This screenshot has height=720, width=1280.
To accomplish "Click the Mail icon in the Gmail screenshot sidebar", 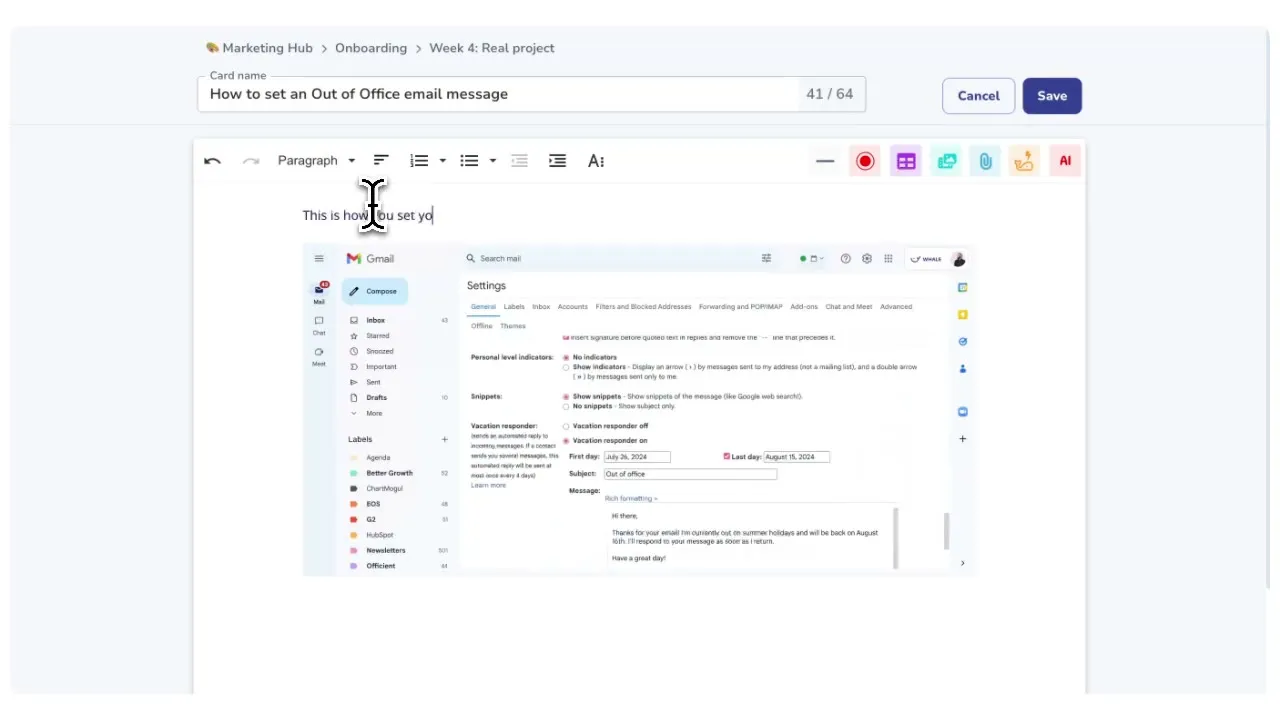I will [x=319, y=292].
